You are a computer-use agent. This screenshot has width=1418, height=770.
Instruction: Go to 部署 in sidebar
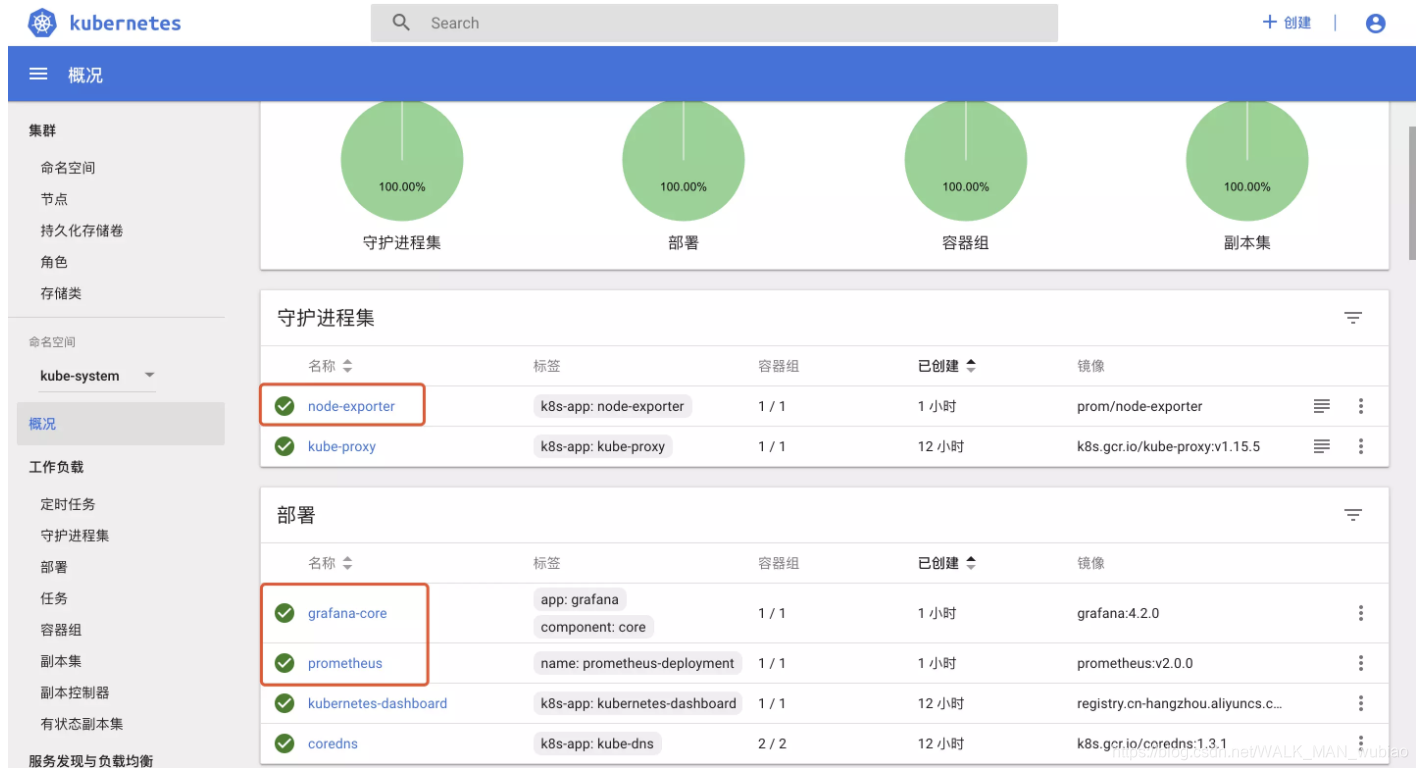click(54, 567)
